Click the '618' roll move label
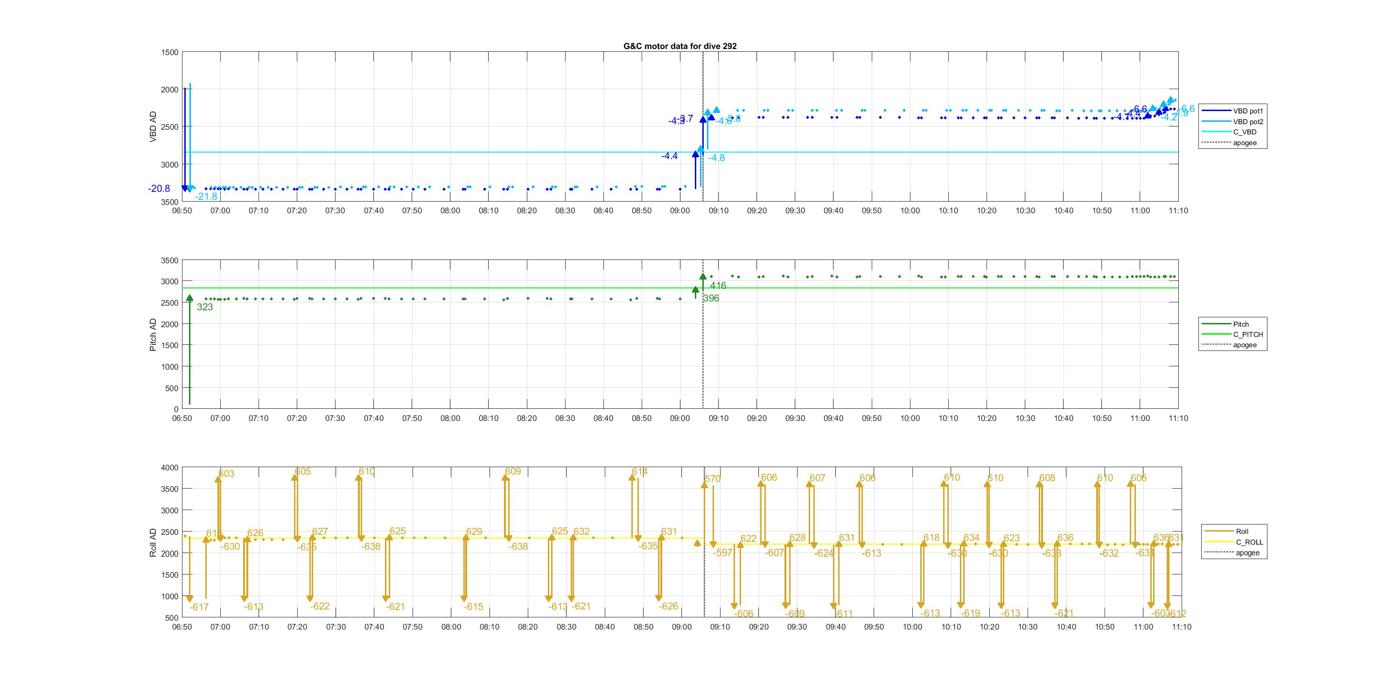 click(x=932, y=538)
